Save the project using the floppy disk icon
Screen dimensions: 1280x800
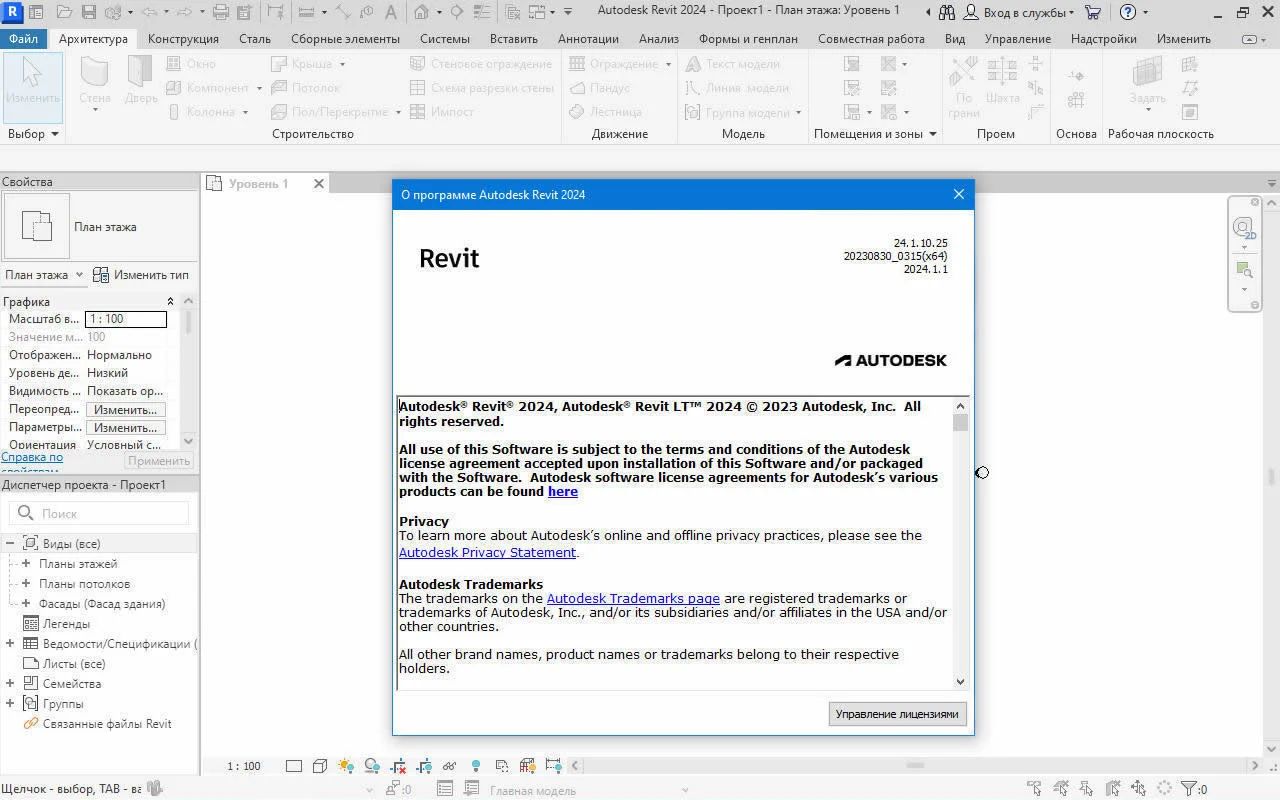click(88, 12)
